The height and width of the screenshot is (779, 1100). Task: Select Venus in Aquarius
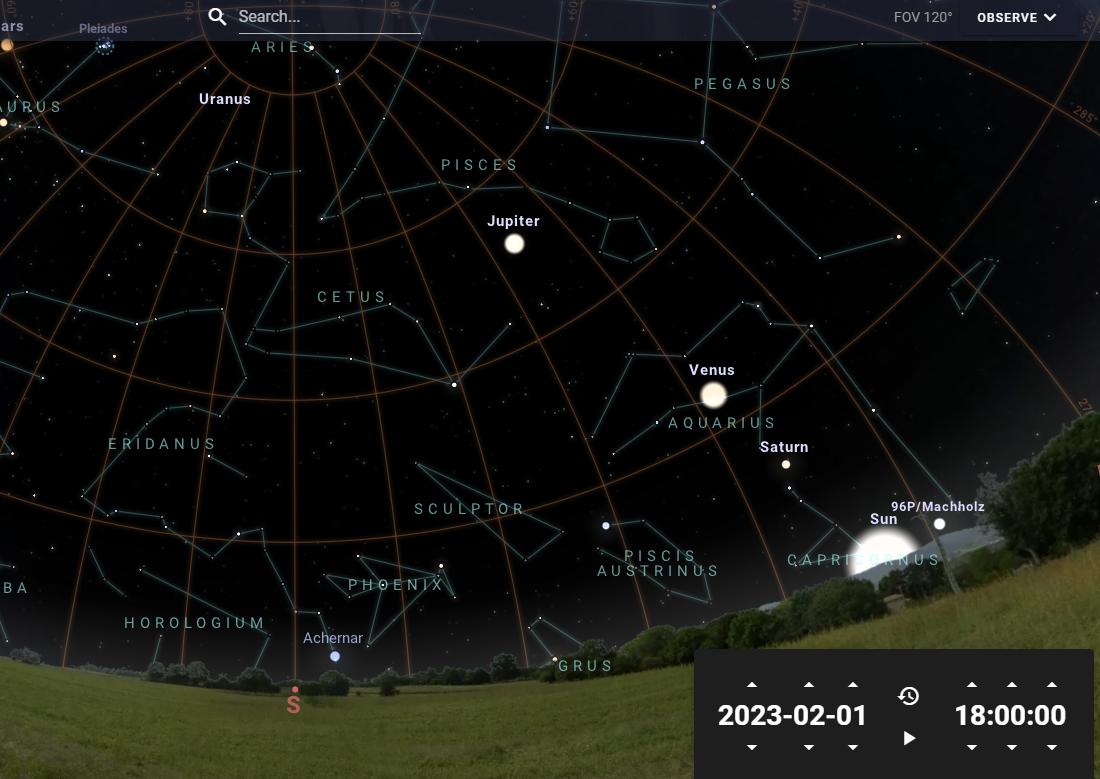[712, 395]
